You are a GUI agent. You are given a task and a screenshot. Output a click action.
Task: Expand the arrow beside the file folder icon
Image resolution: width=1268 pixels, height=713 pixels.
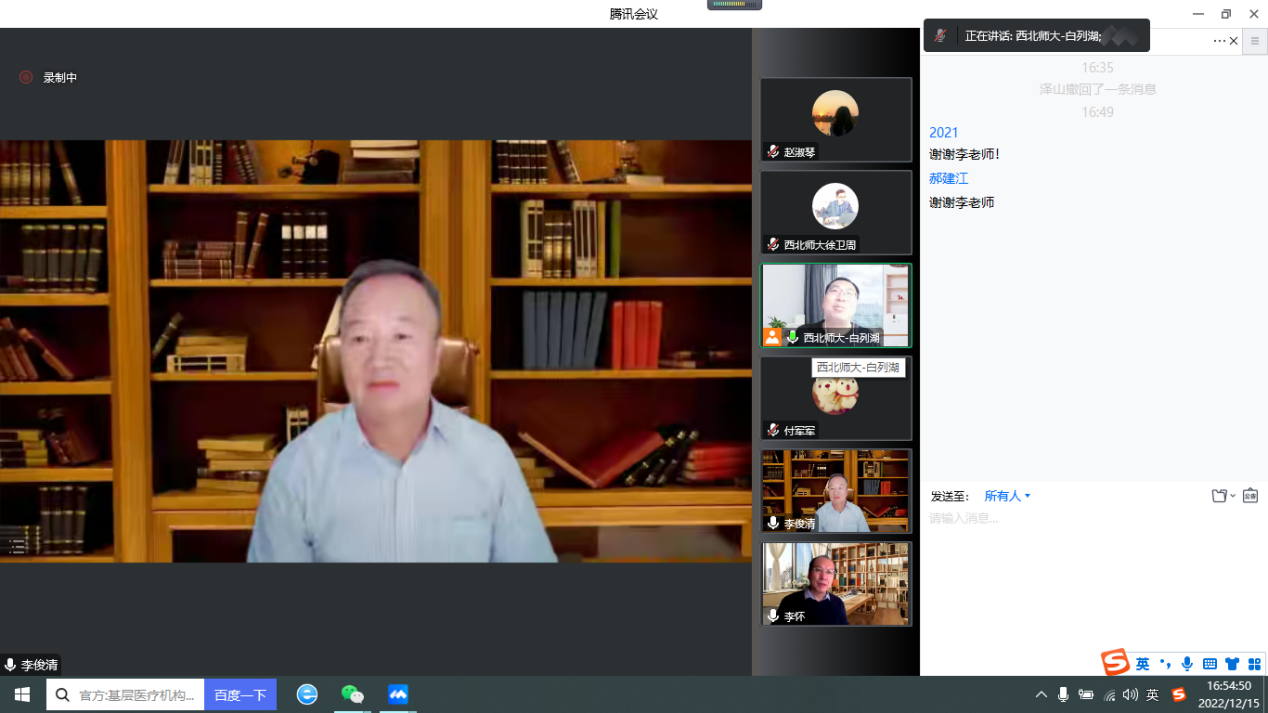tap(1233, 496)
